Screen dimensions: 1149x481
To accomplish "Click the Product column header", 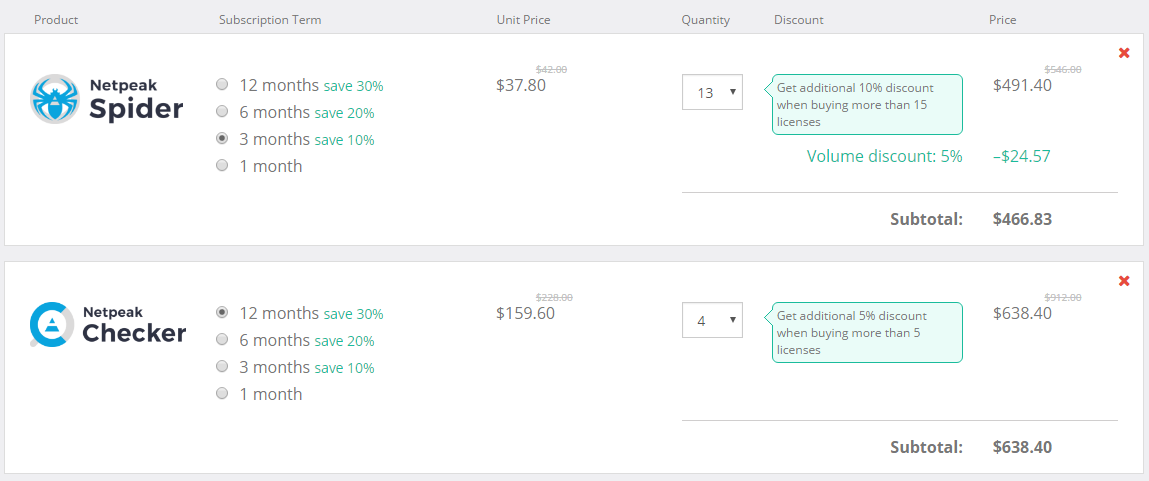I will [x=56, y=20].
